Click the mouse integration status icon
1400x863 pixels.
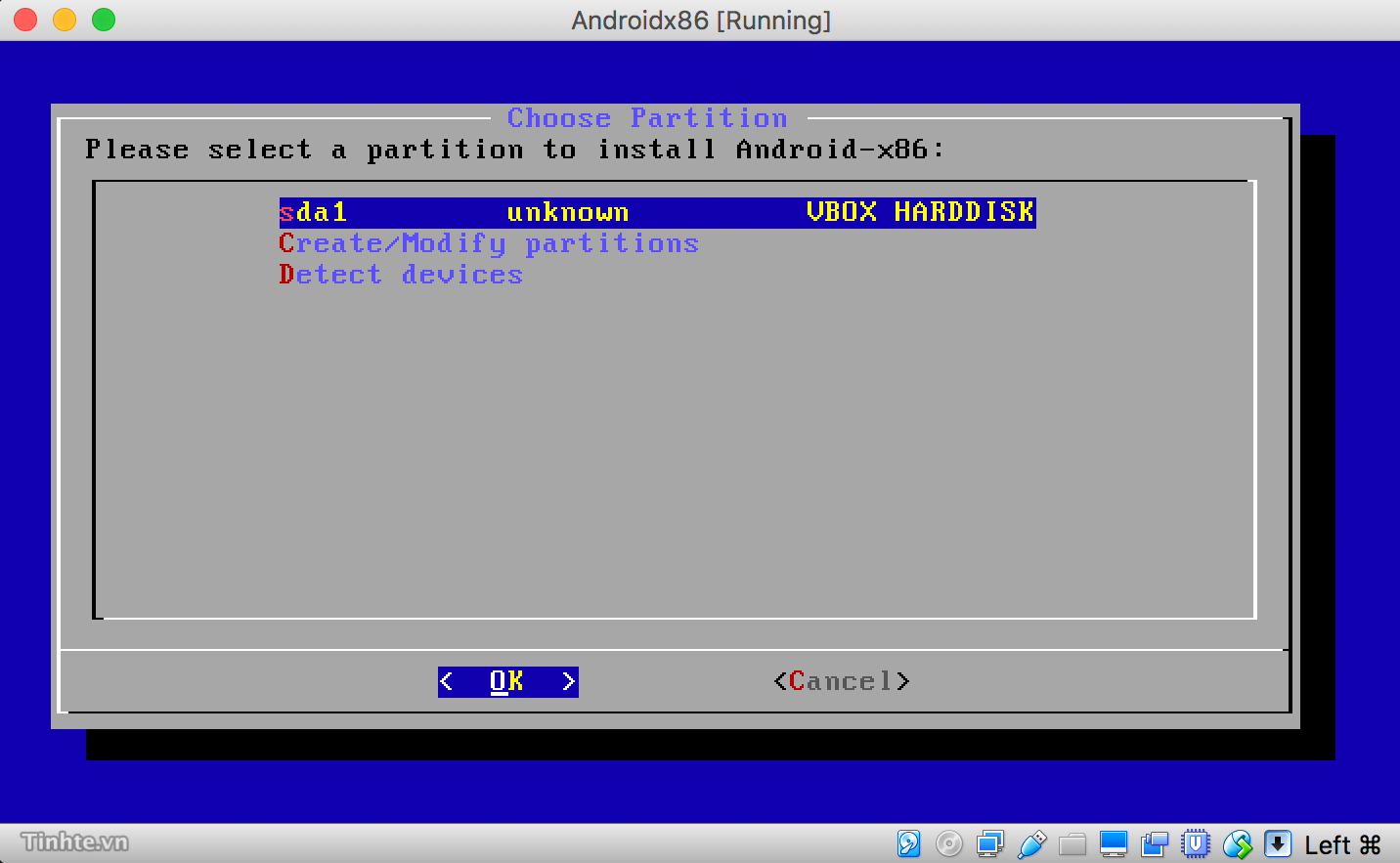point(1237,843)
